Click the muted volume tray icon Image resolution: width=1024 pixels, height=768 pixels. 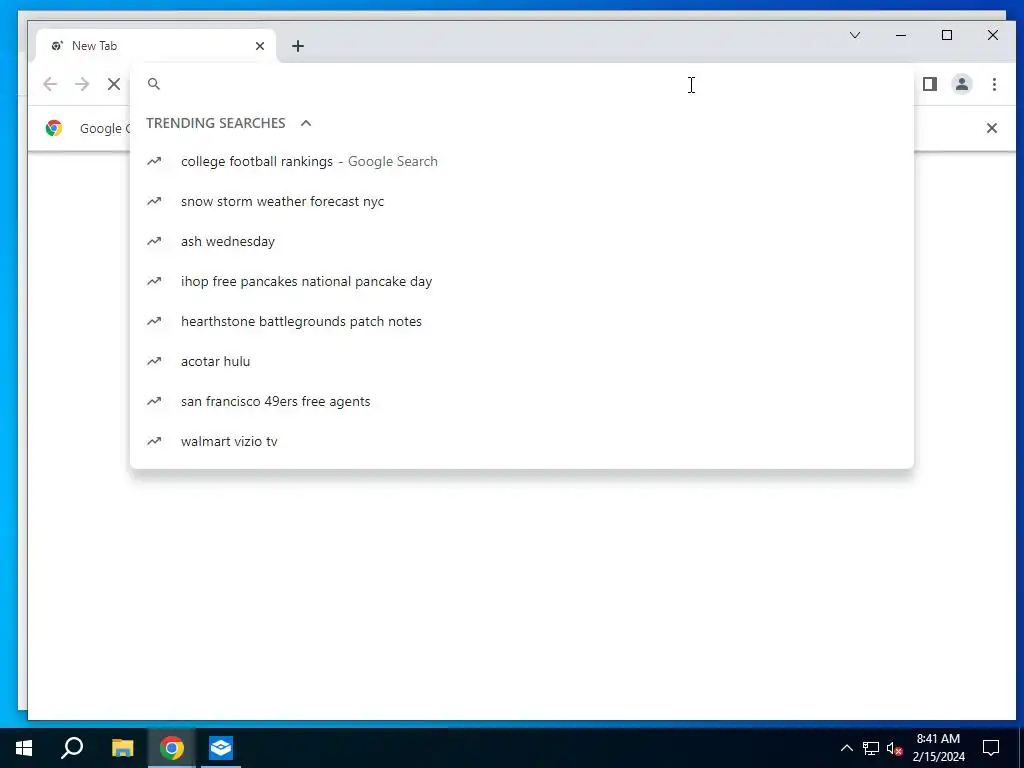[894, 748]
